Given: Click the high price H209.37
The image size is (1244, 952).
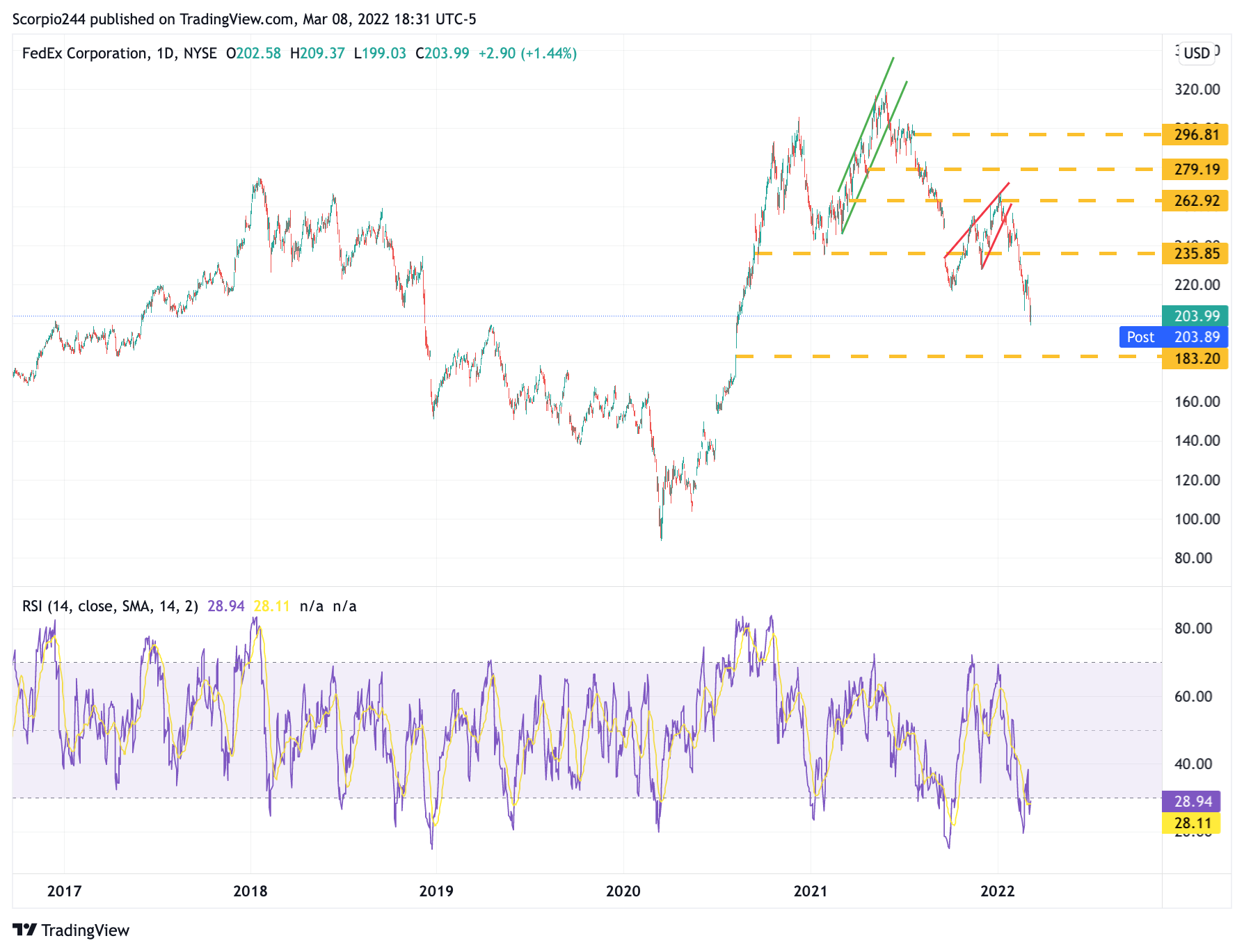Looking at the screenshot, I should (x=317, y=54).
